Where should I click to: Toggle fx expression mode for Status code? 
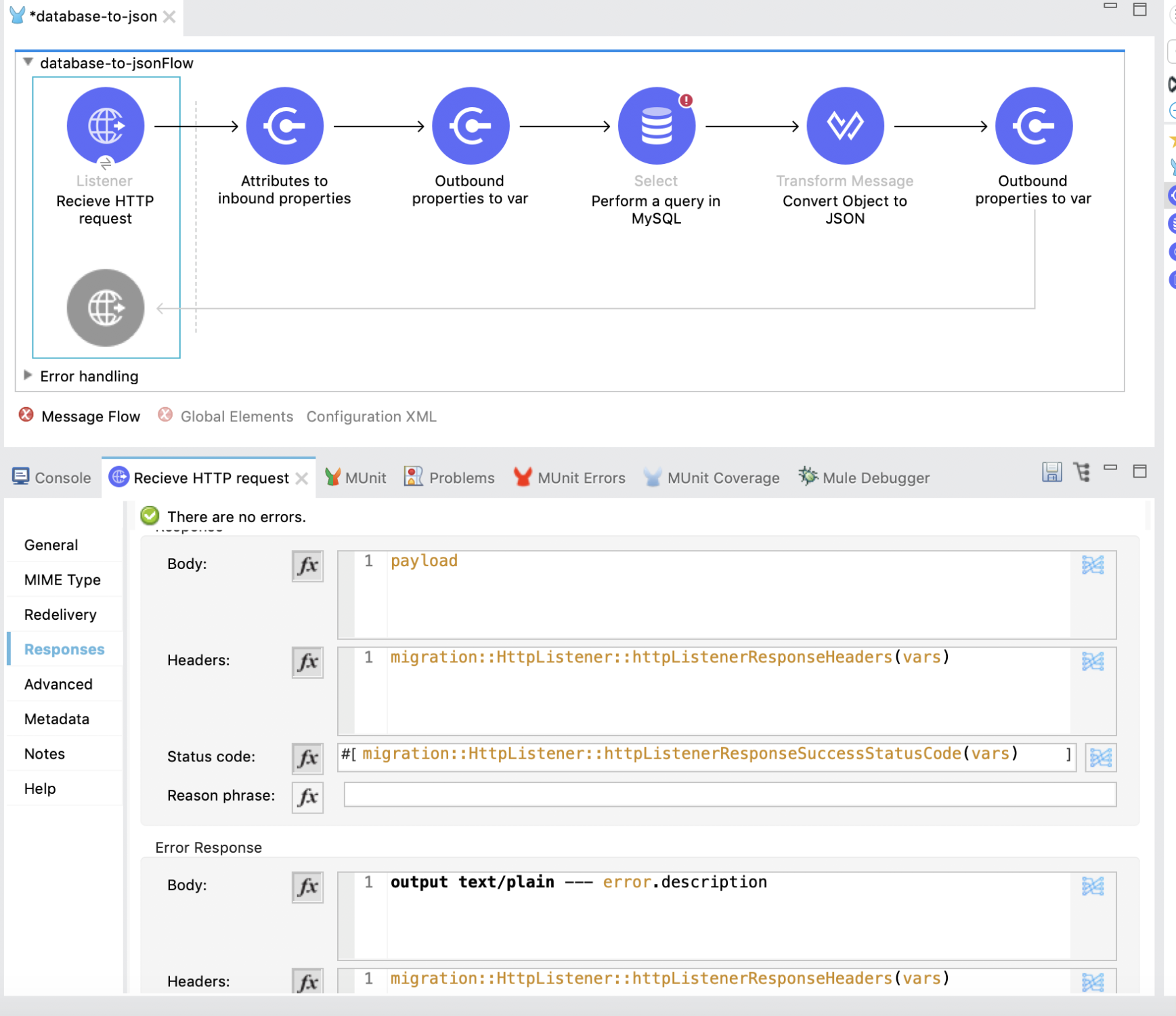tap(307, 758)
